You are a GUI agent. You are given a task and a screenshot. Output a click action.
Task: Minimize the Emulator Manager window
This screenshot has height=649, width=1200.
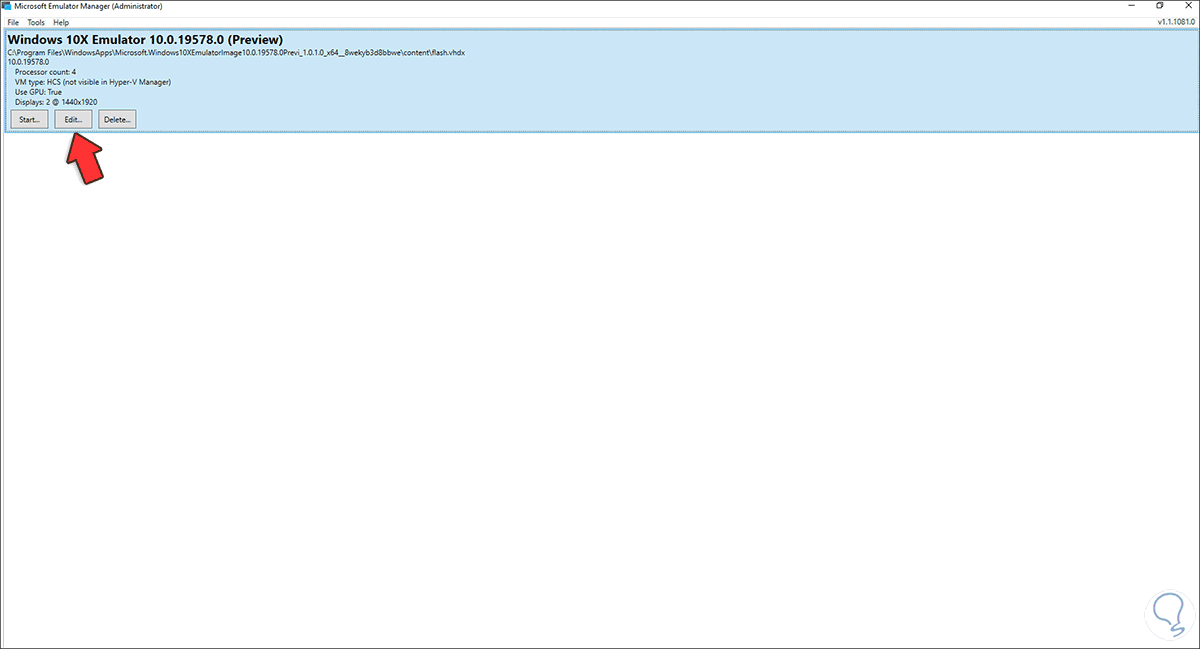coord(1132,6)
